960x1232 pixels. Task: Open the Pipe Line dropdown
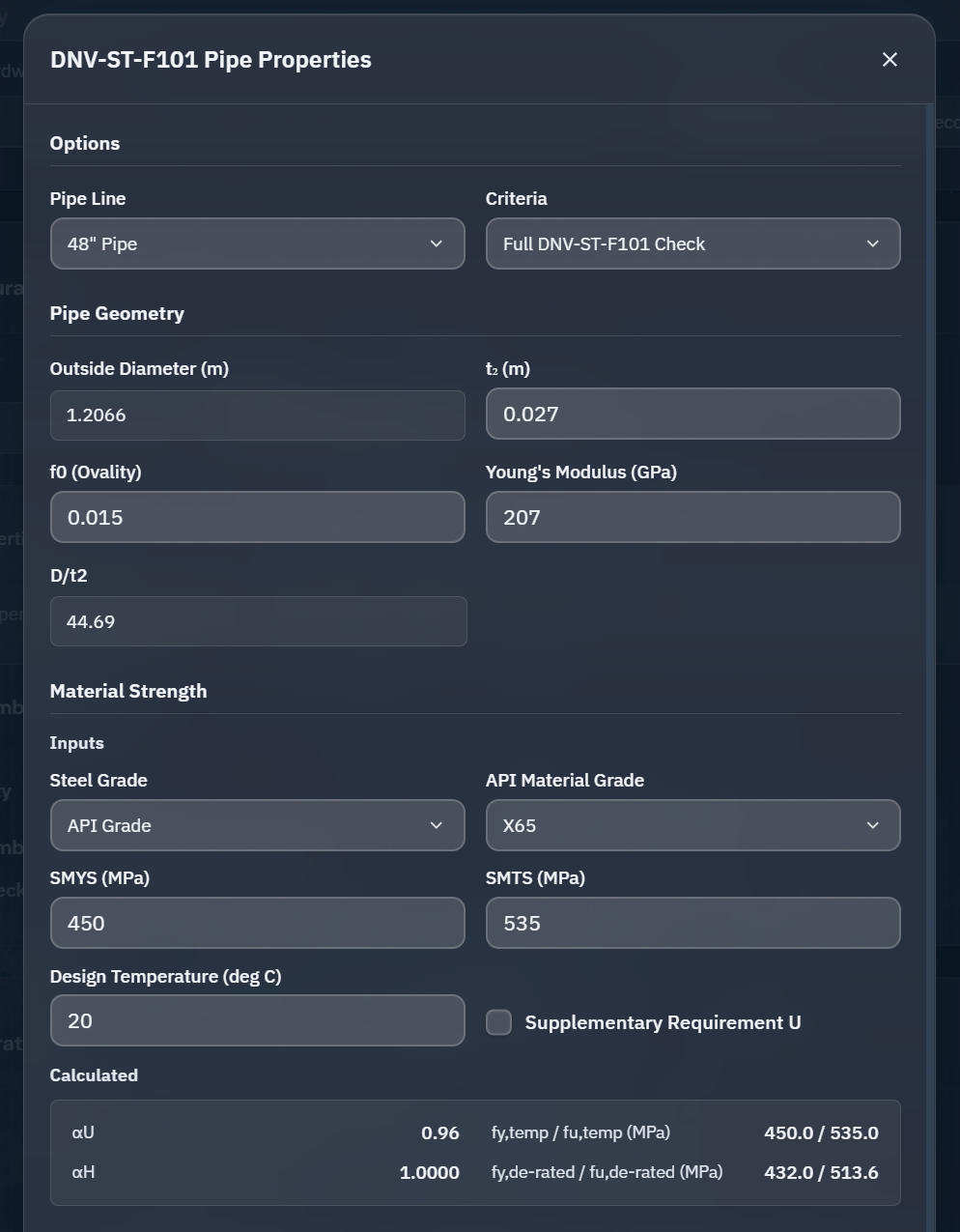point(257,244)
